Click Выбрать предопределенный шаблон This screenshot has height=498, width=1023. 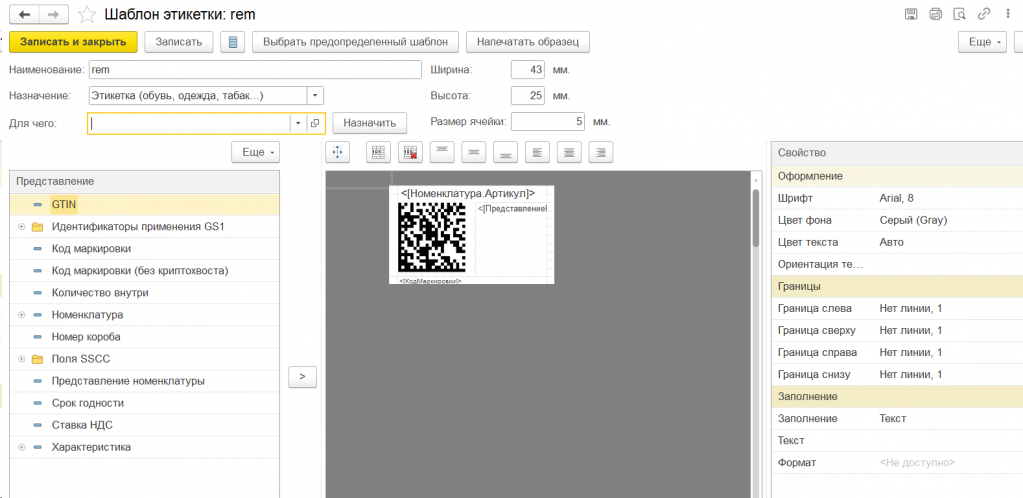point(356,42)
